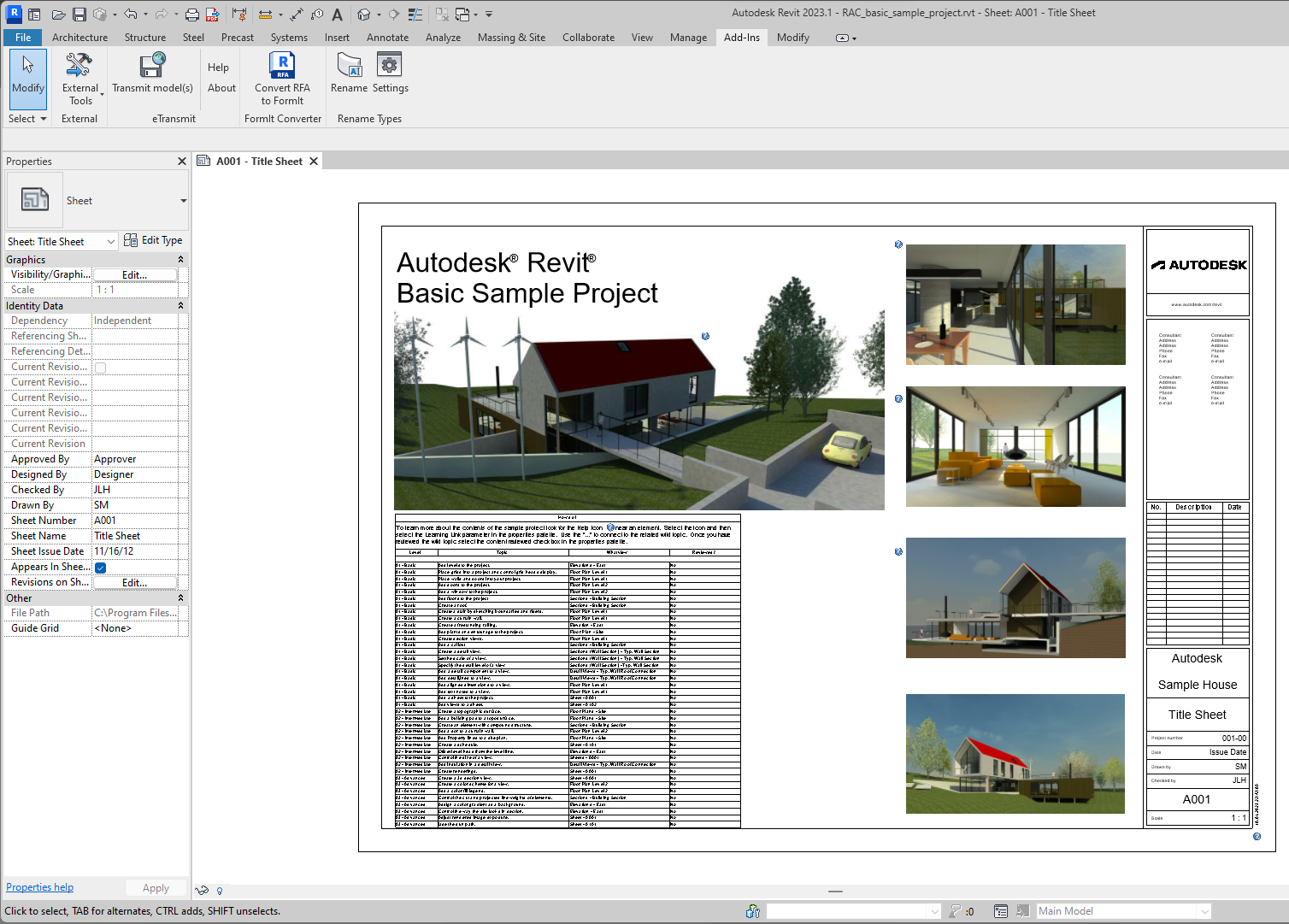Screen dimensions: 1289x924
Task: Click the Save icon in quick access toolbar
Action: [79, 15]
